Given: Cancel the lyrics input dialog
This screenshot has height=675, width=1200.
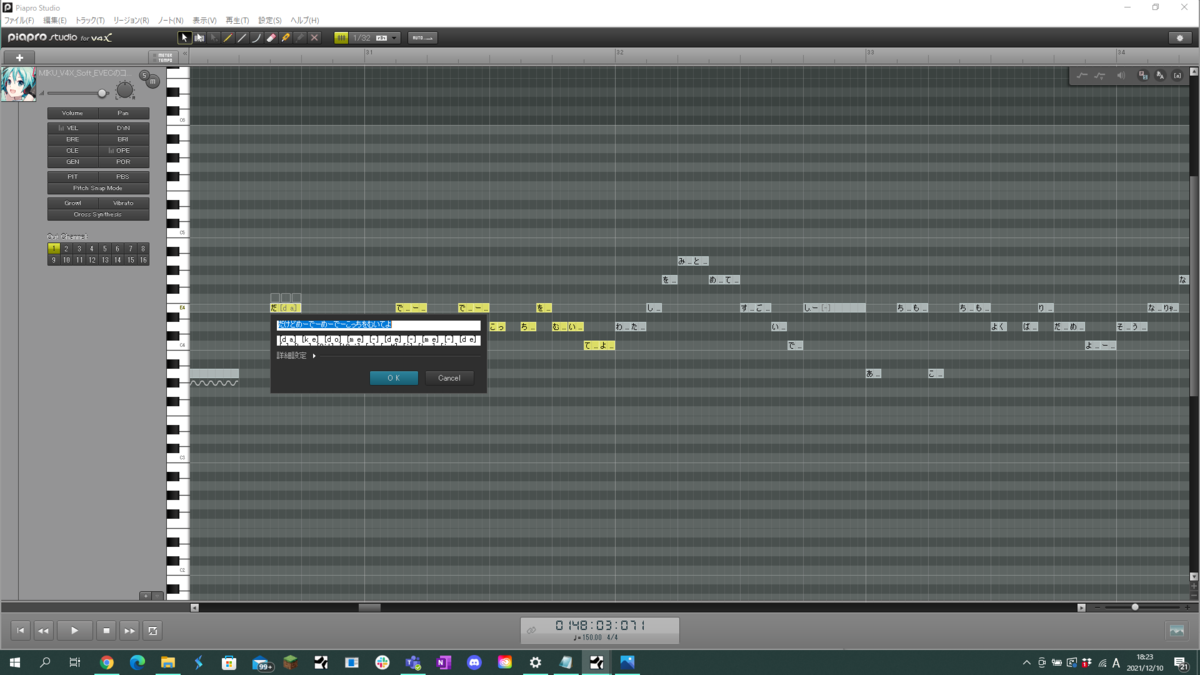Looking at the screenshot, I should (x=449, y=378).
